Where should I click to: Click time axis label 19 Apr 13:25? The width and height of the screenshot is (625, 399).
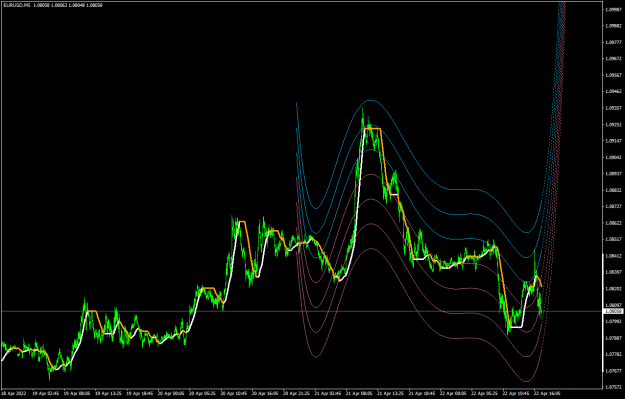click(109, 393)
